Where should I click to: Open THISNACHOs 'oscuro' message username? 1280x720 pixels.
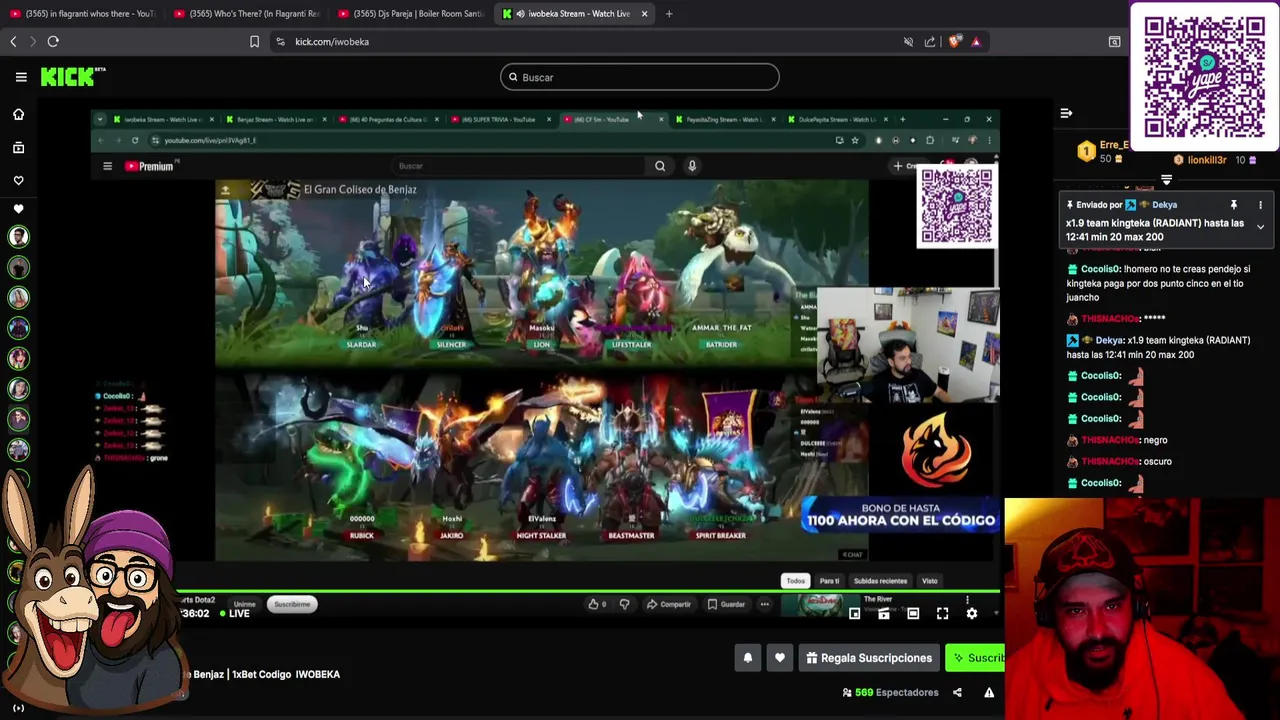point(1108,462)
